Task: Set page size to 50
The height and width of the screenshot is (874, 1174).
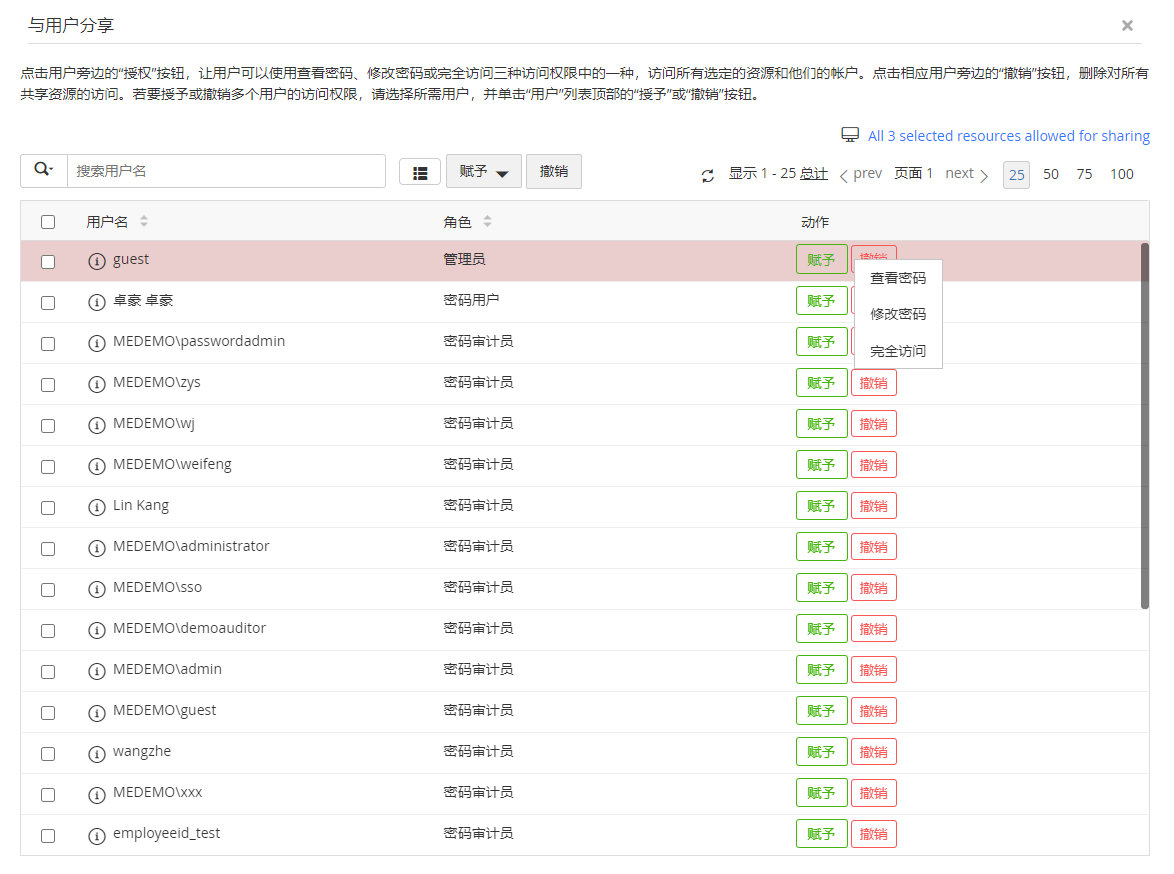Action: [1050, 174]
